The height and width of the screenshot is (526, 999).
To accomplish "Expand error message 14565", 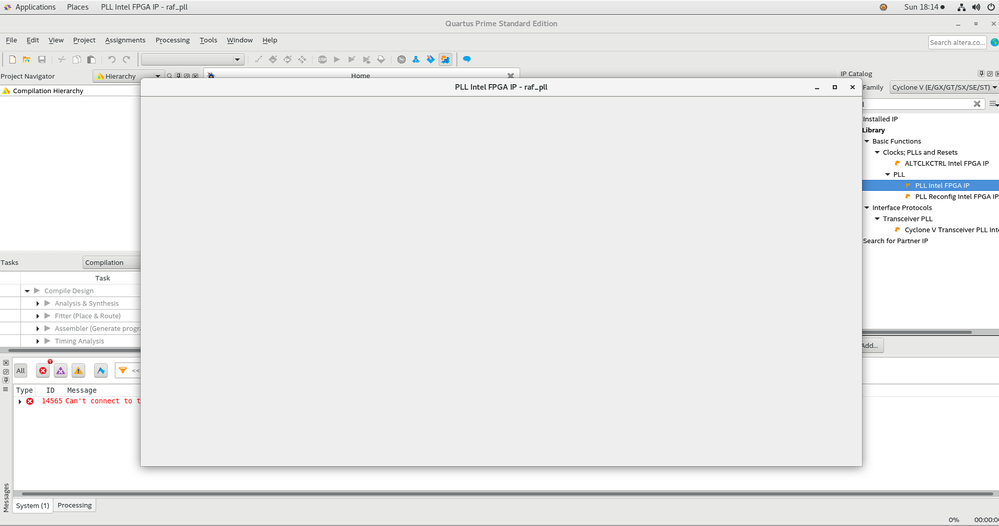I will tap(20, 401).
